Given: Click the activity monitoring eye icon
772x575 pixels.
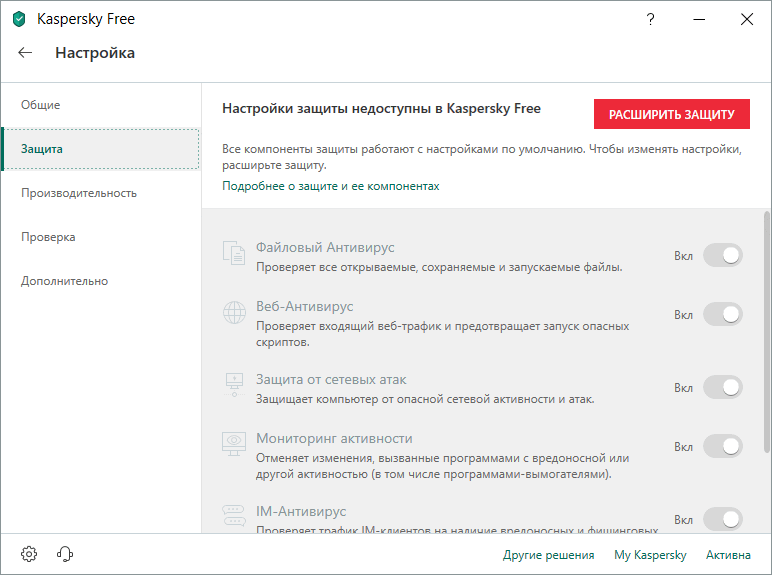Looking at the screenshot, I should click(234, 444).
